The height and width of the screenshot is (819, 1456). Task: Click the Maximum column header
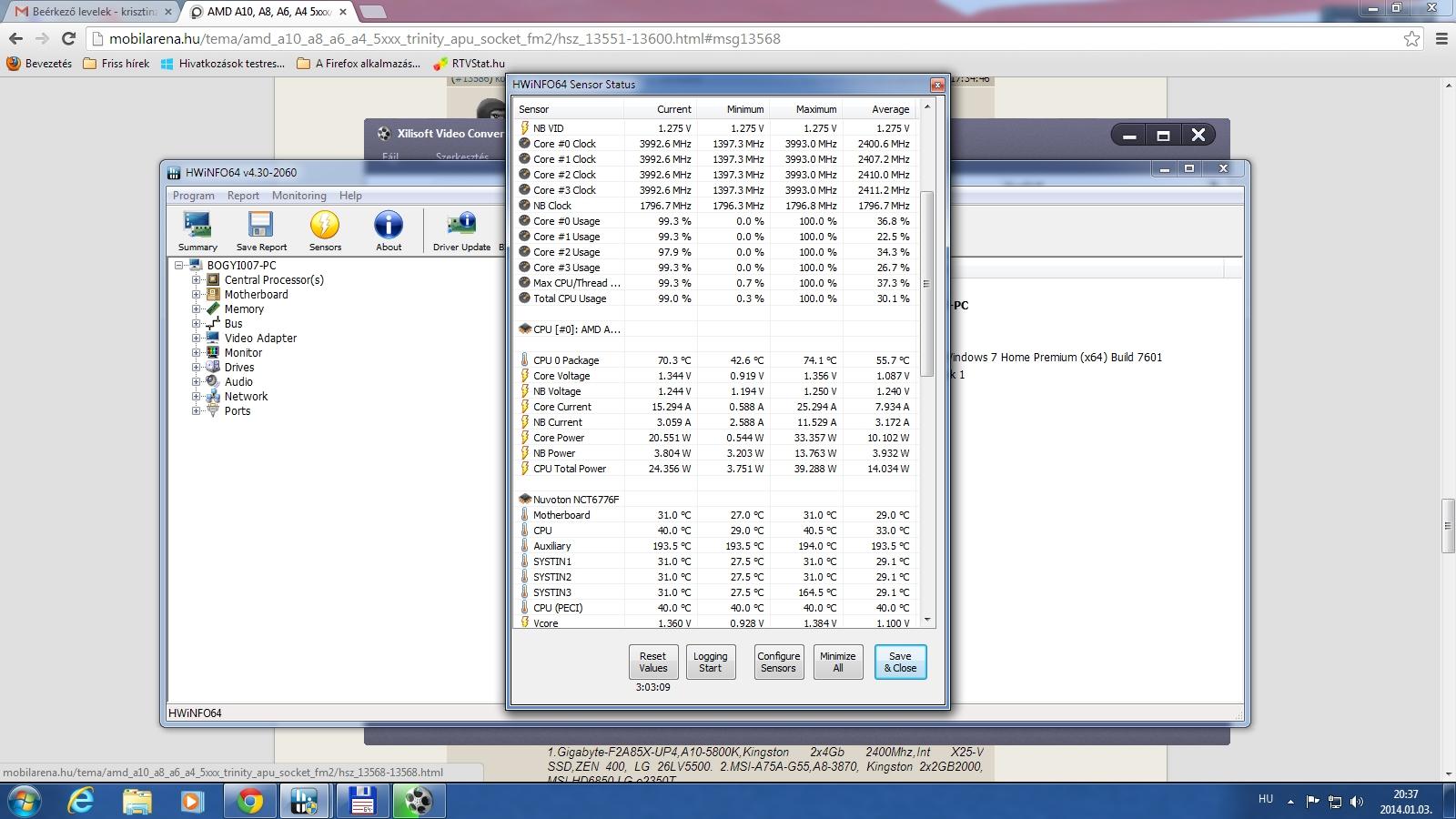point(806,109)
